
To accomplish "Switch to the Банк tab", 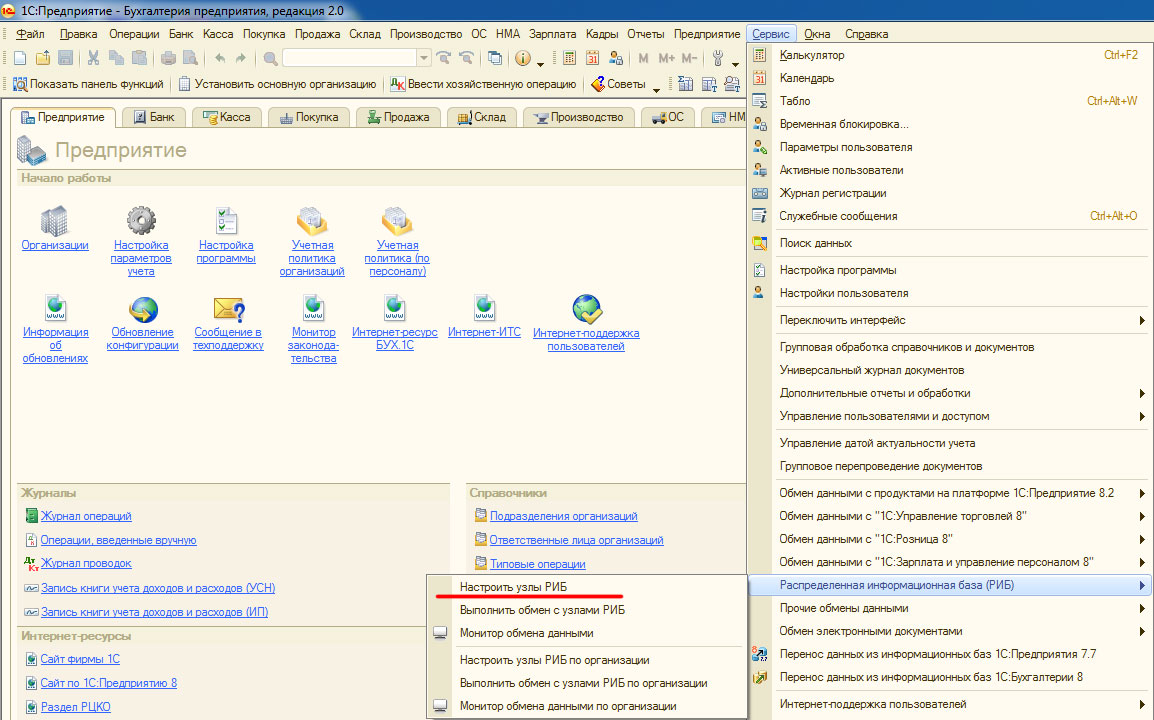I will 153,117.
